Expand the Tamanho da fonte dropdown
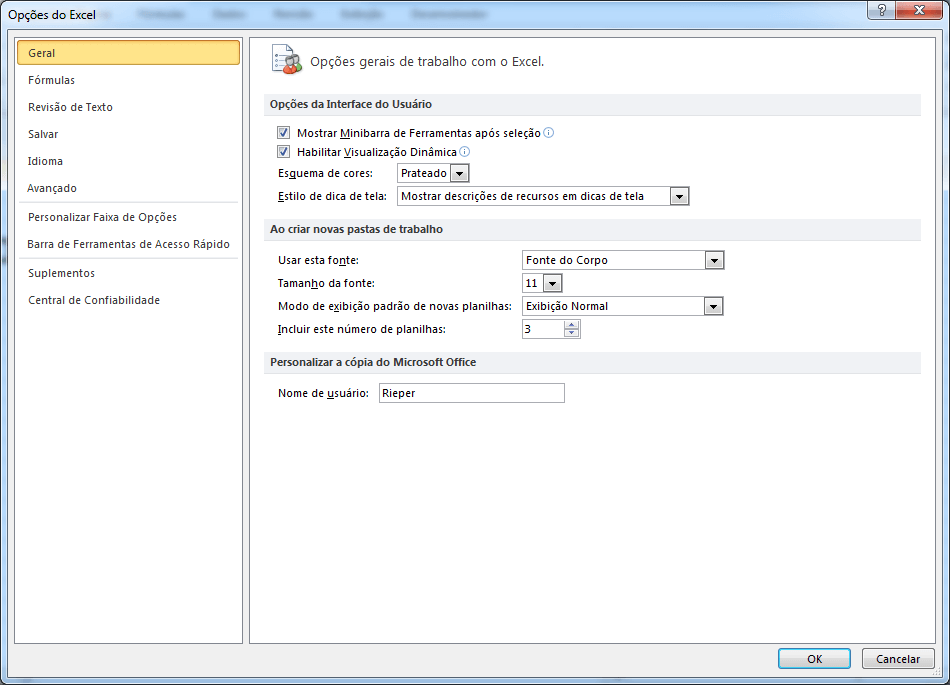This screenshot has height=685, width=950. [x=552, y=284]
